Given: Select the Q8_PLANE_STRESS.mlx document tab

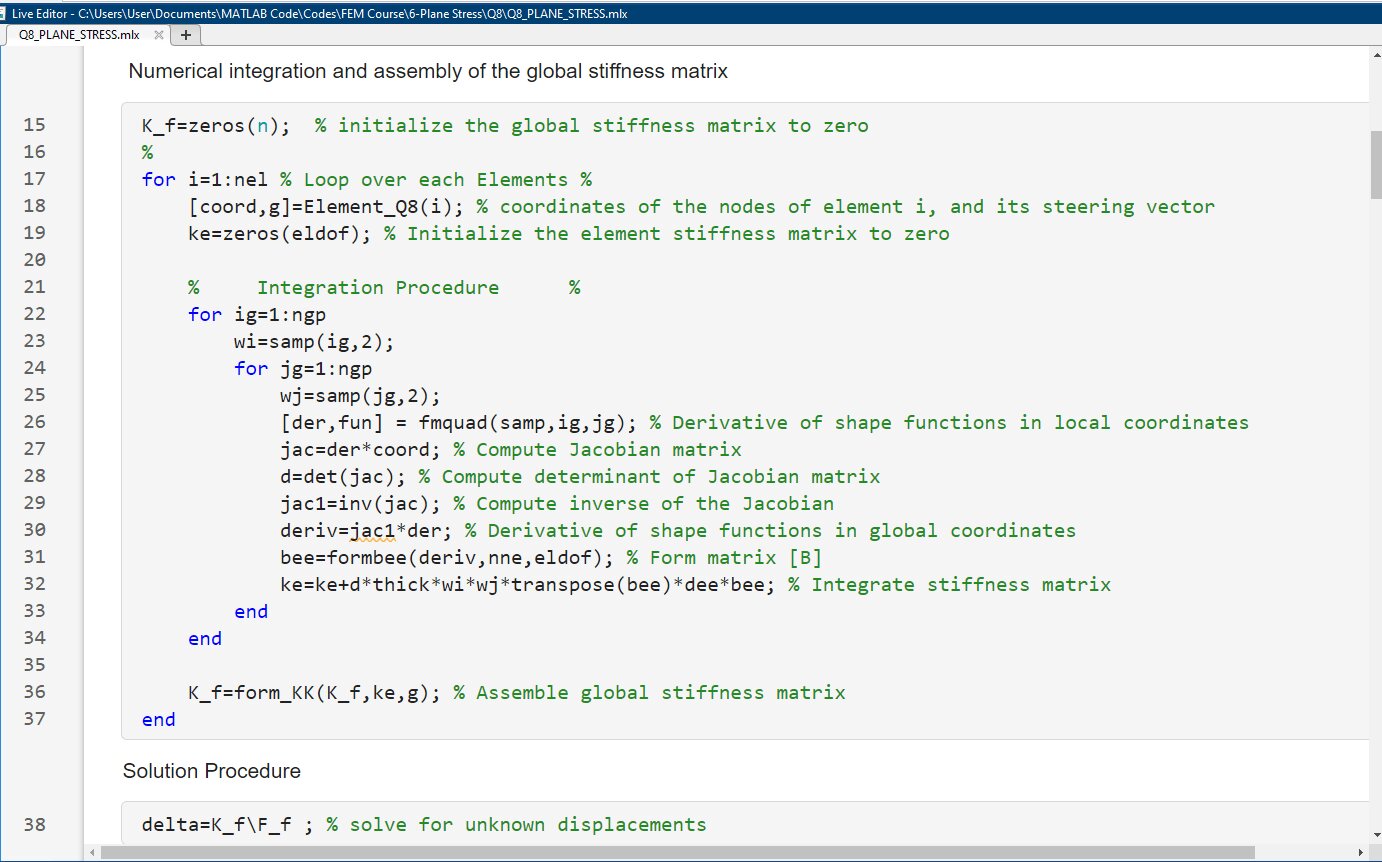Looking at the screenshot, I should coord(79,35).
